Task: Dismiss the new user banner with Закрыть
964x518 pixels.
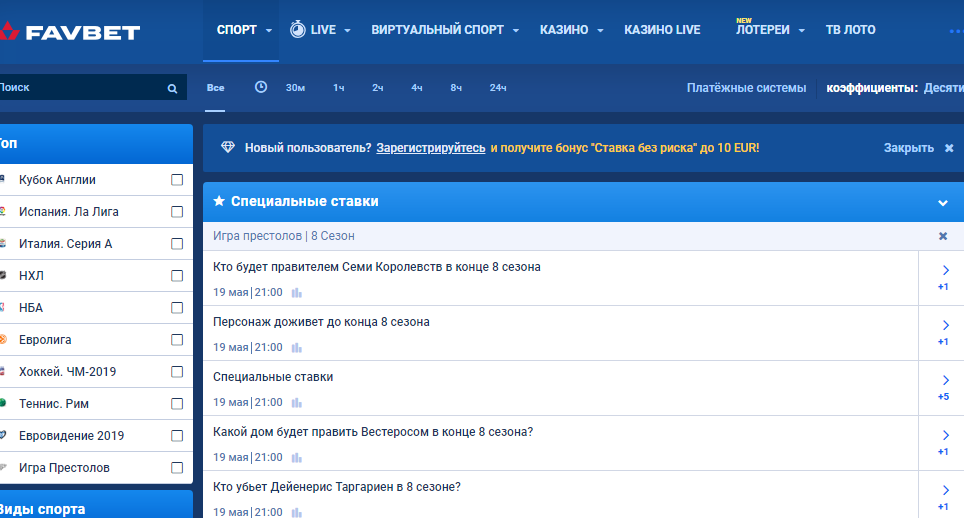Action: tap(918, 148)
